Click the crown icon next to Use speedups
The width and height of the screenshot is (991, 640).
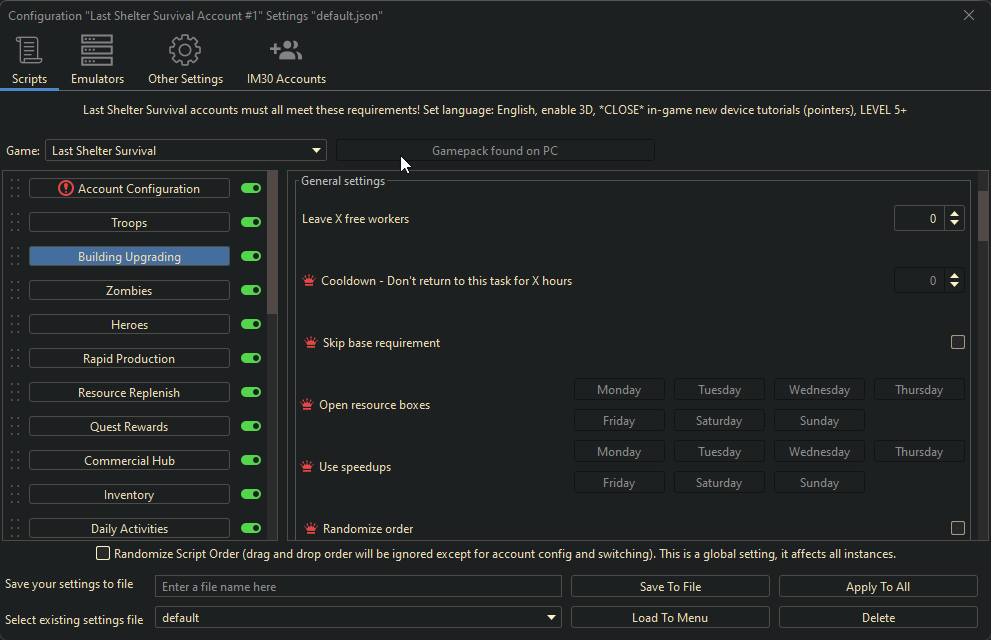308,467
